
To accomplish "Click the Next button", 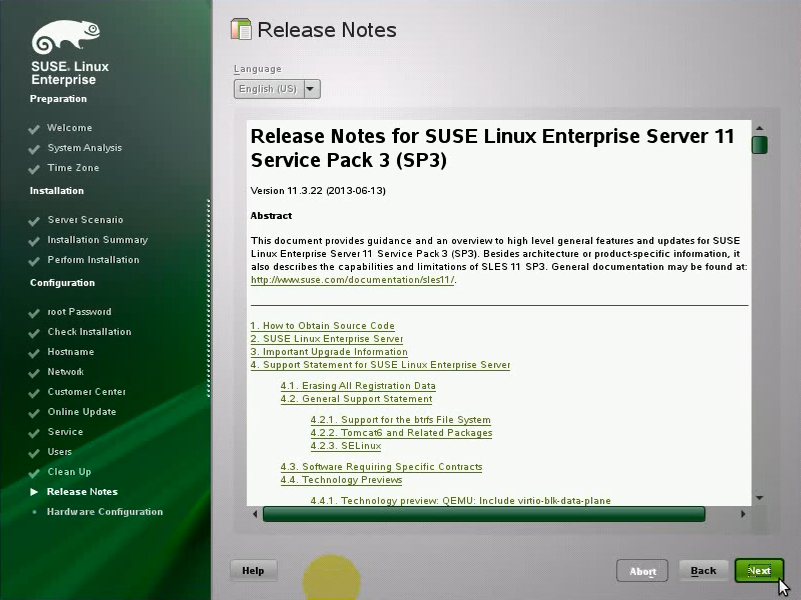I will click(x=759, y=570).
